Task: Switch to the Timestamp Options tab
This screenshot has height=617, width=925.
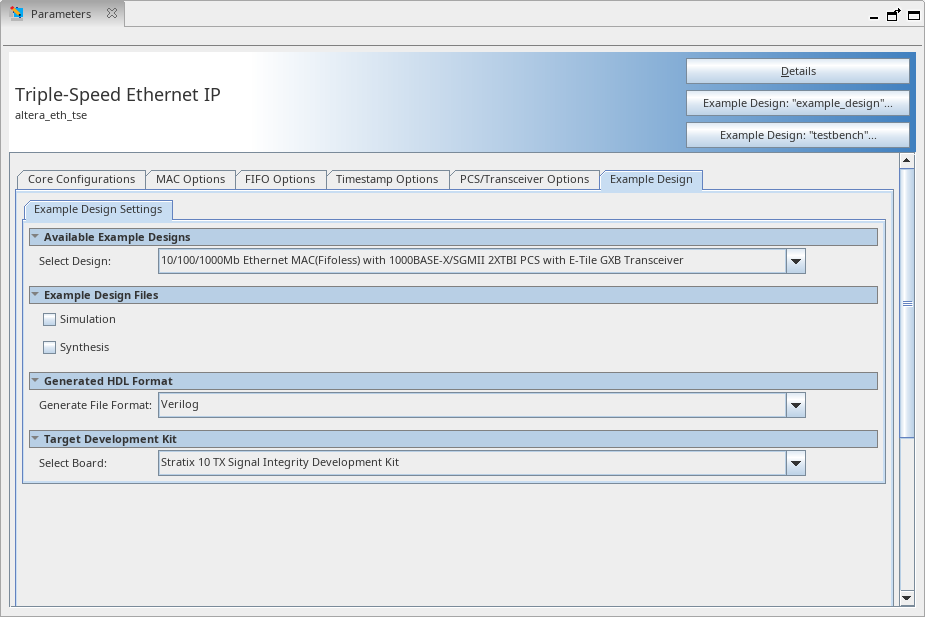Action: click(387, 179)
